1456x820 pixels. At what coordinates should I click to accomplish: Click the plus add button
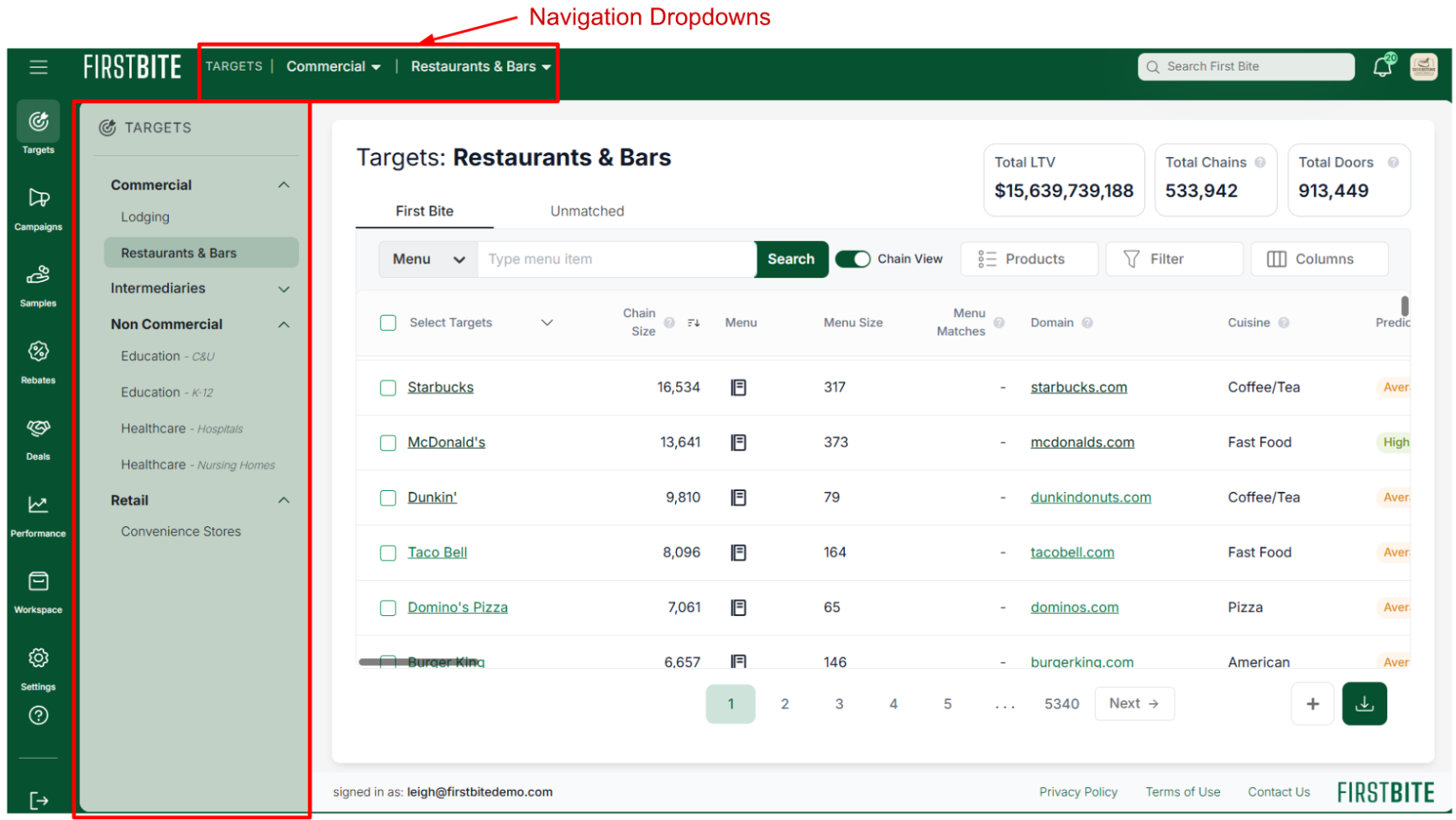[x=1313, y=705]
